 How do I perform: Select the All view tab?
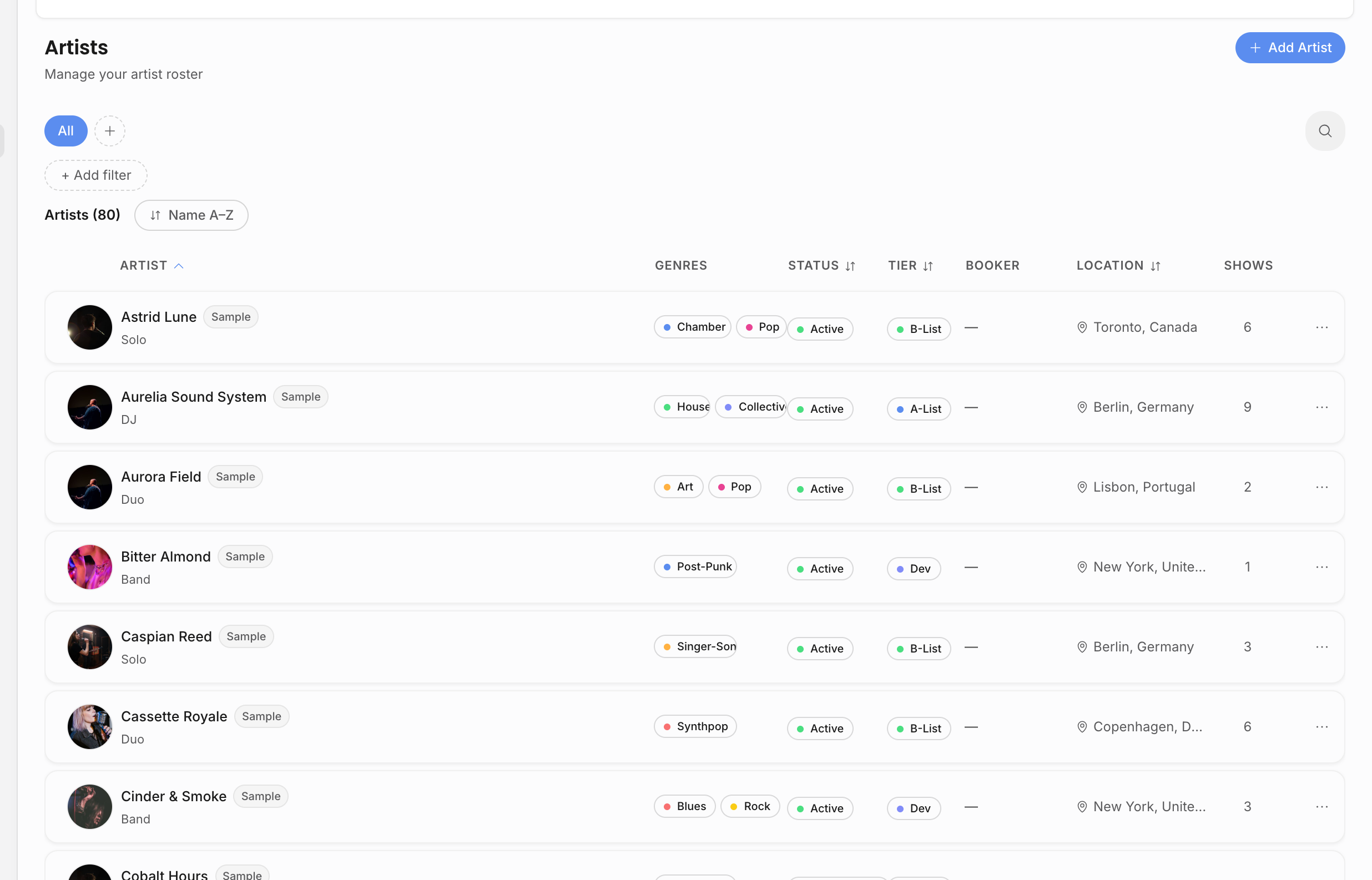(65, 131)
